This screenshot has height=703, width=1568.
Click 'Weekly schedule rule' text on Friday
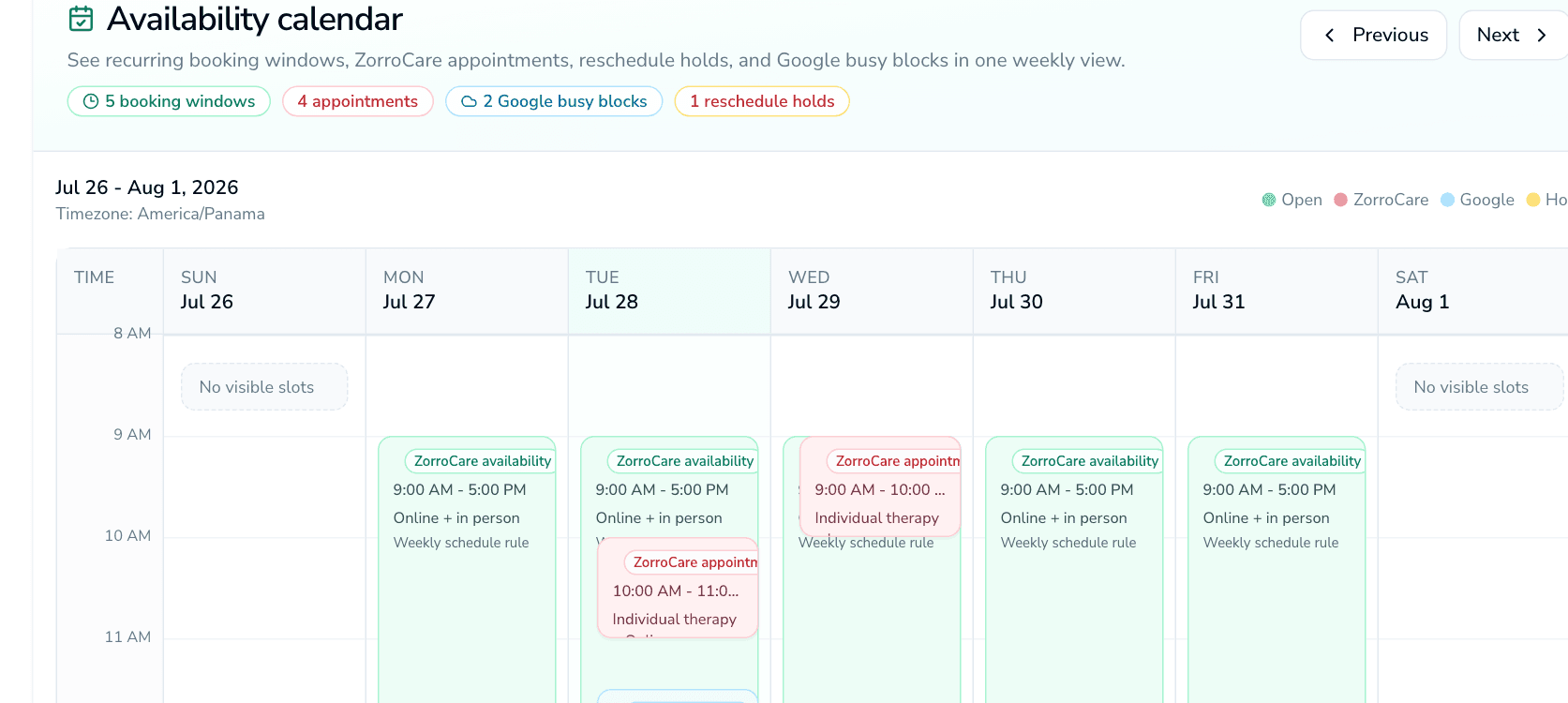point(1271,543)
